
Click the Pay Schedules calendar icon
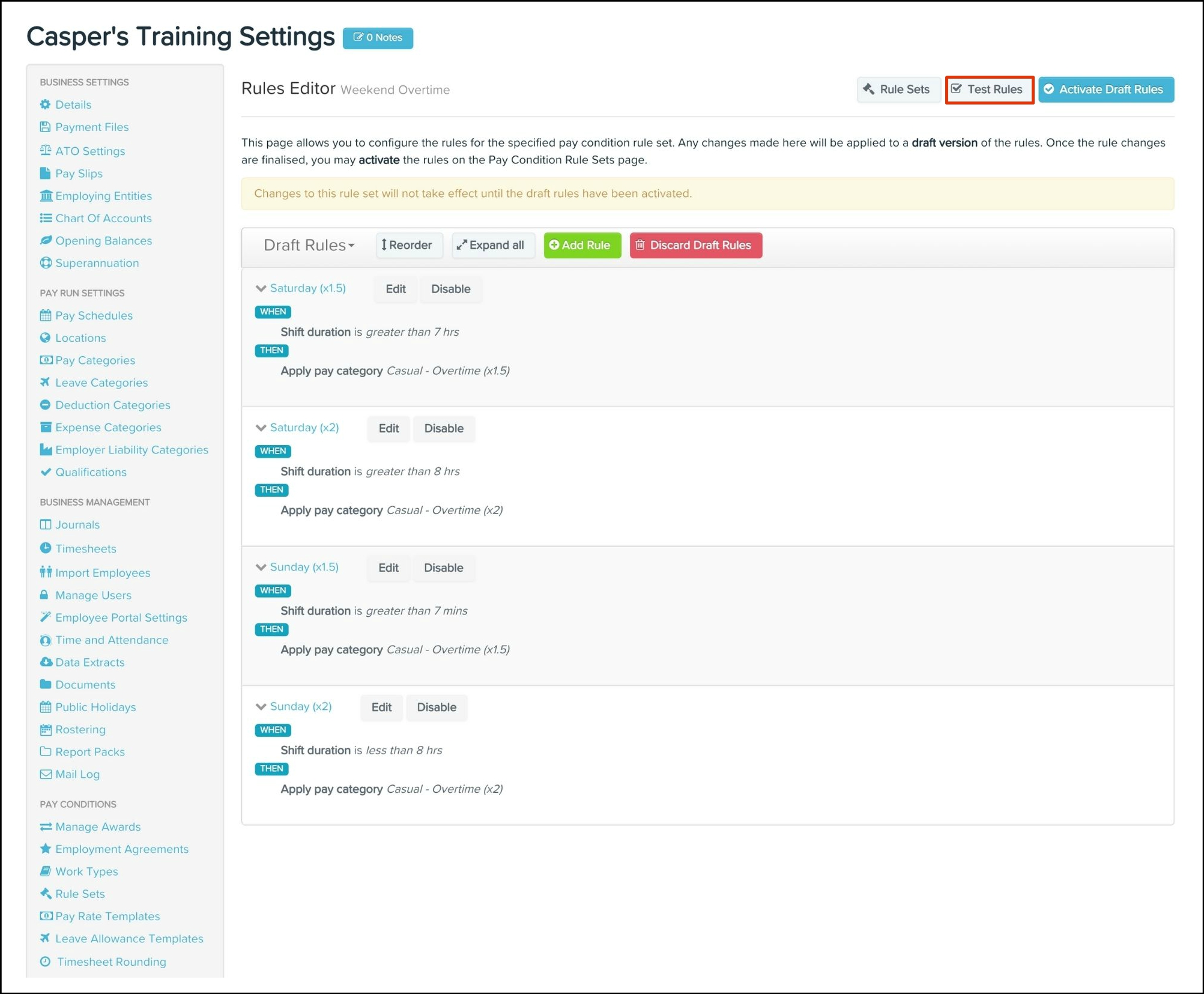click(x=46, y=315)
